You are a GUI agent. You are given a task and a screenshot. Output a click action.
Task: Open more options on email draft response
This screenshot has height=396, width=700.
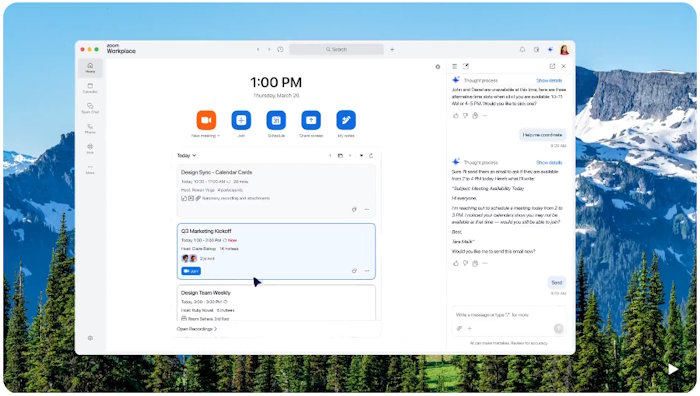coord(485,263)
